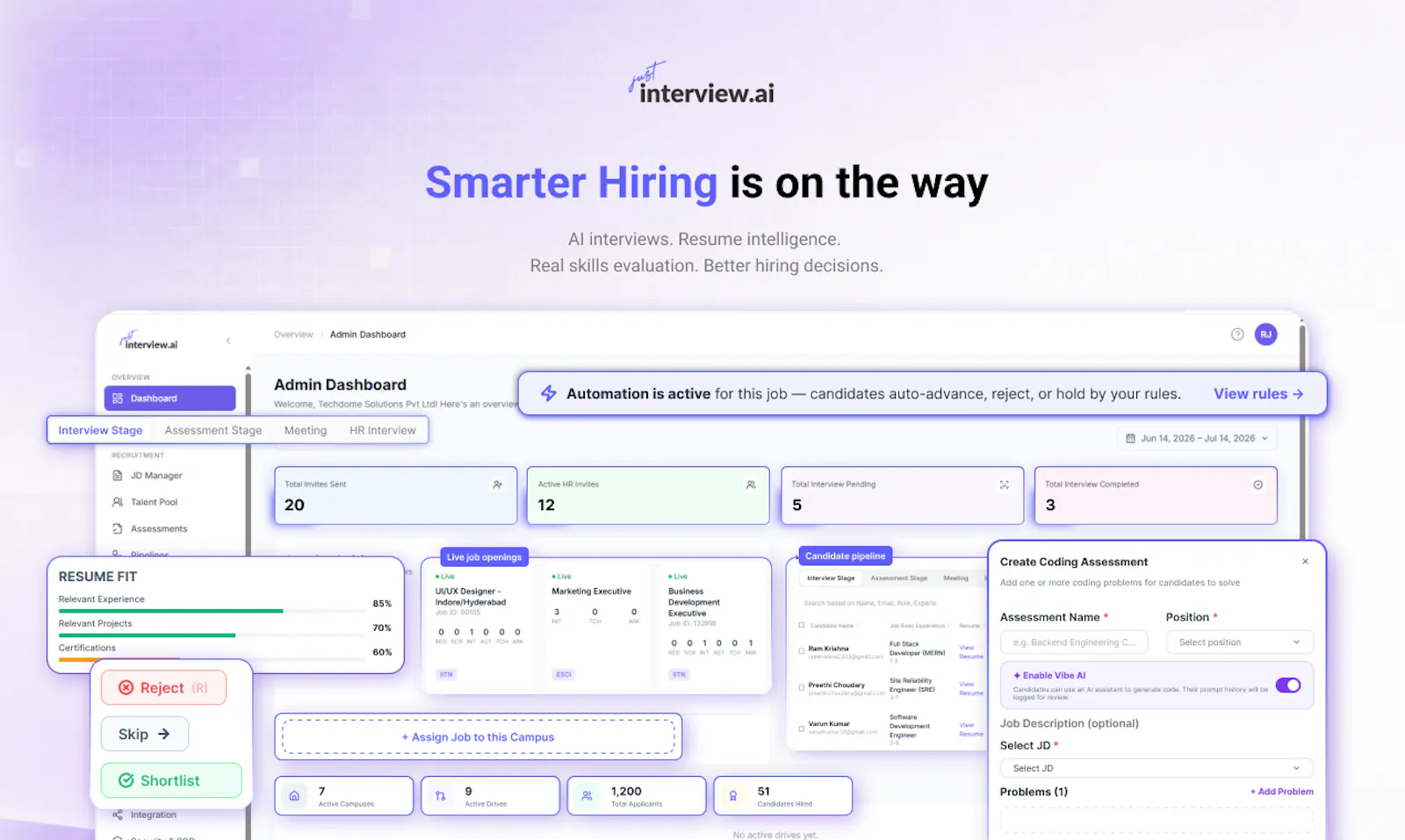Click the Shortlist button
Viewport: 1405px width, 840px height.
(x=171, y=780)
